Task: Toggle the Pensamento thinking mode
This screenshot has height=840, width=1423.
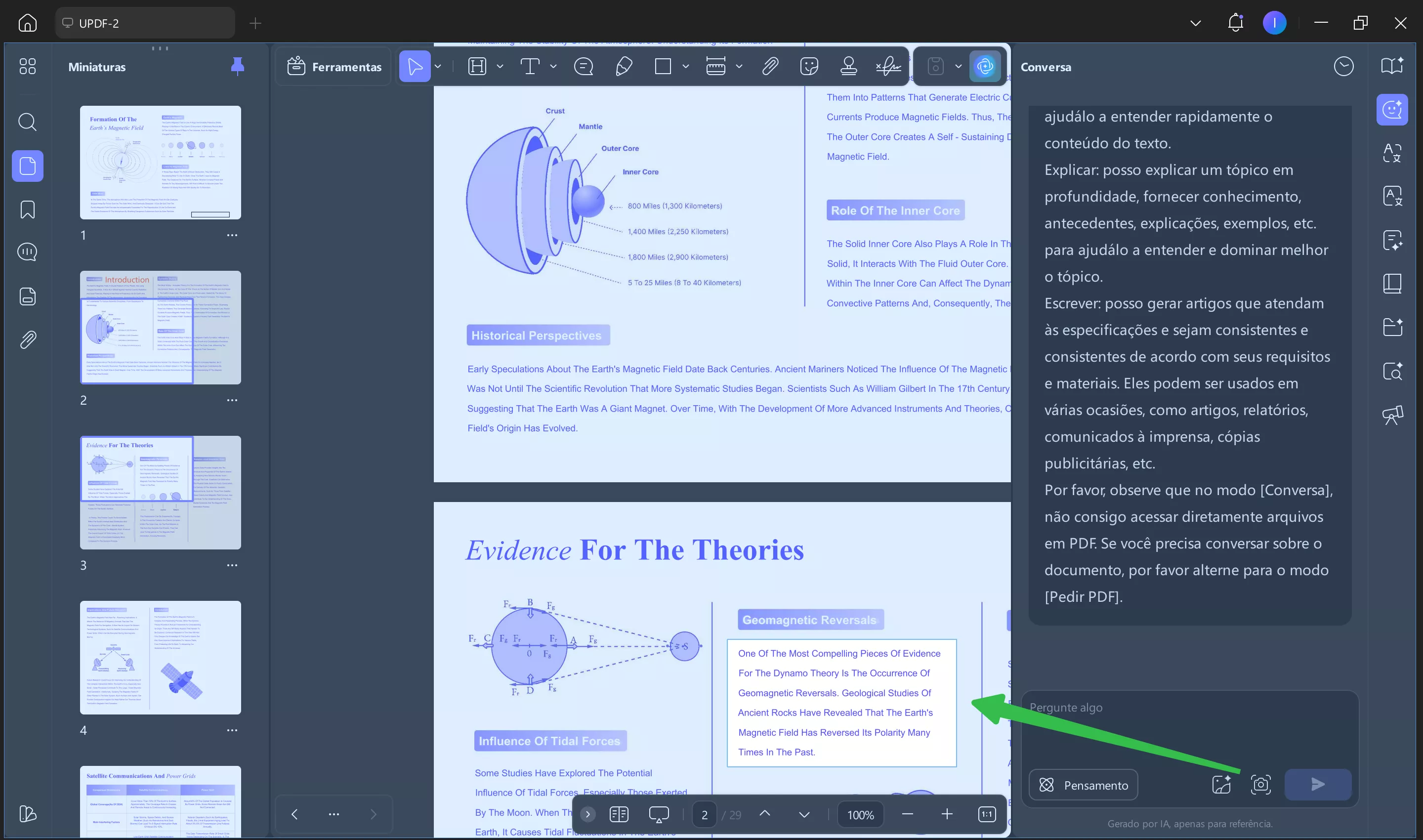Action: pos(1083,785)
